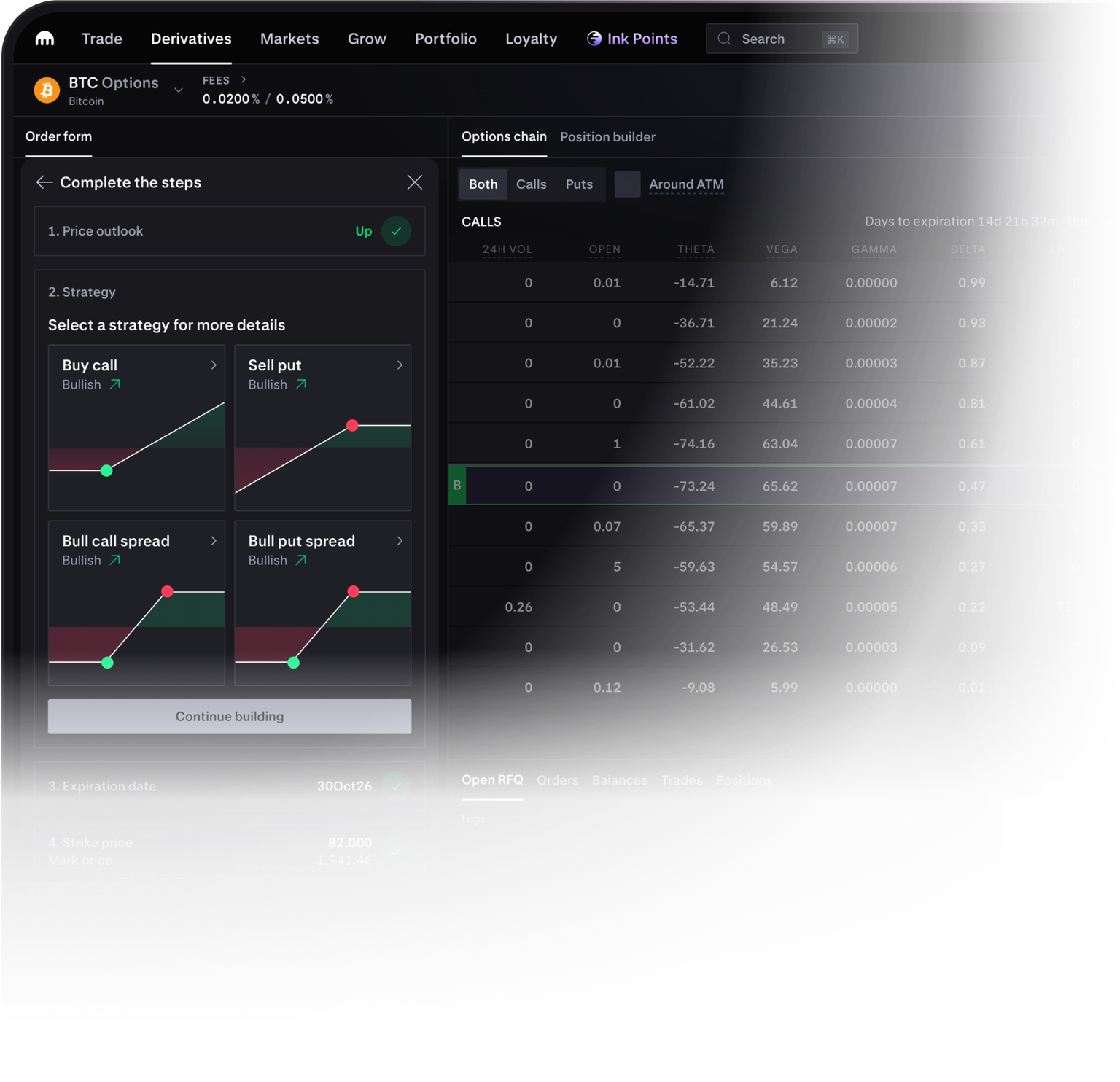This screenshot has width=1120, height=1082.
Task: Switch to the Options chain tab
Action: point(504,136)
